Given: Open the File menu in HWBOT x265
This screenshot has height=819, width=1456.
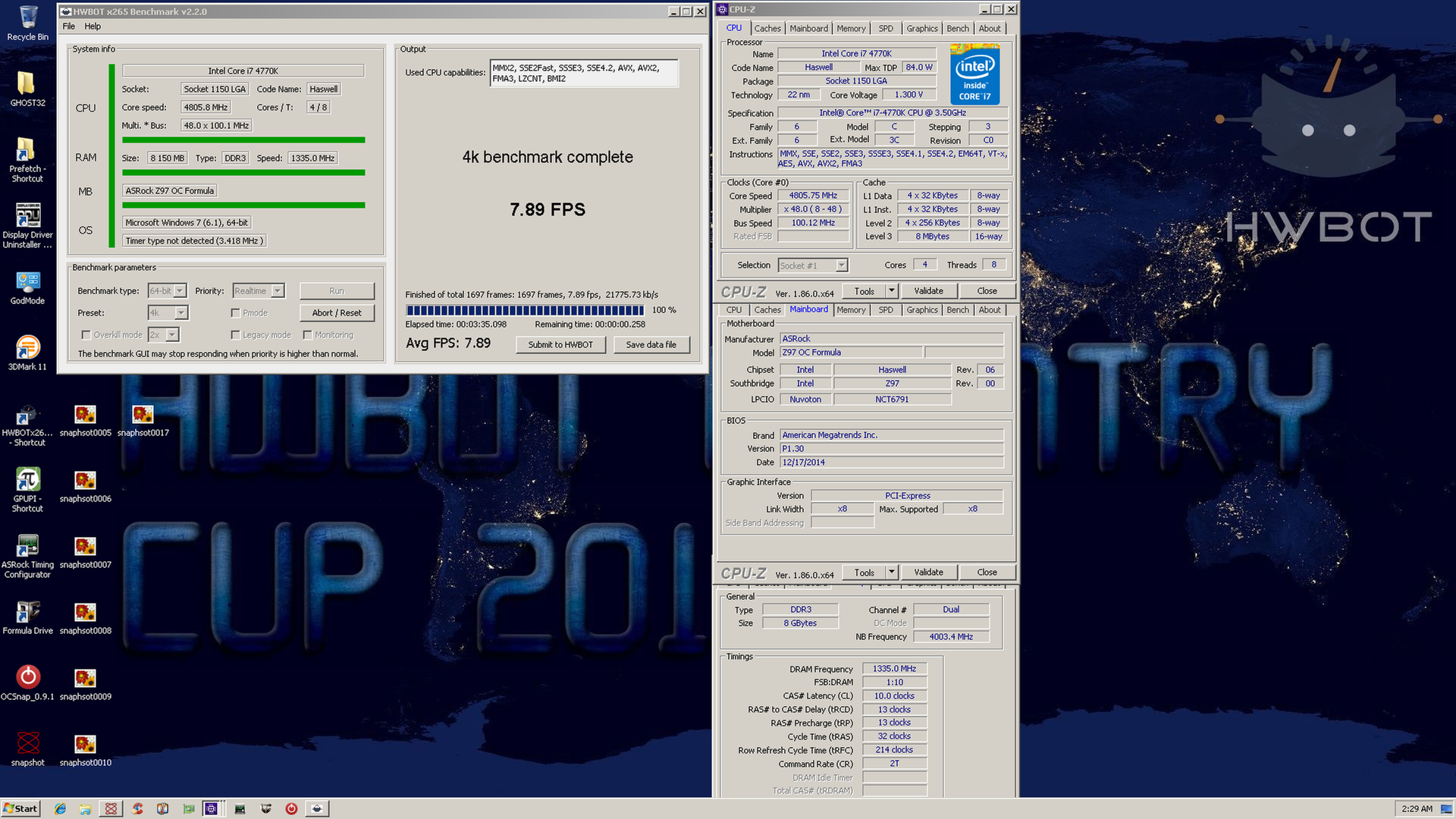Looking at the screenshot, I should [68, 27].
